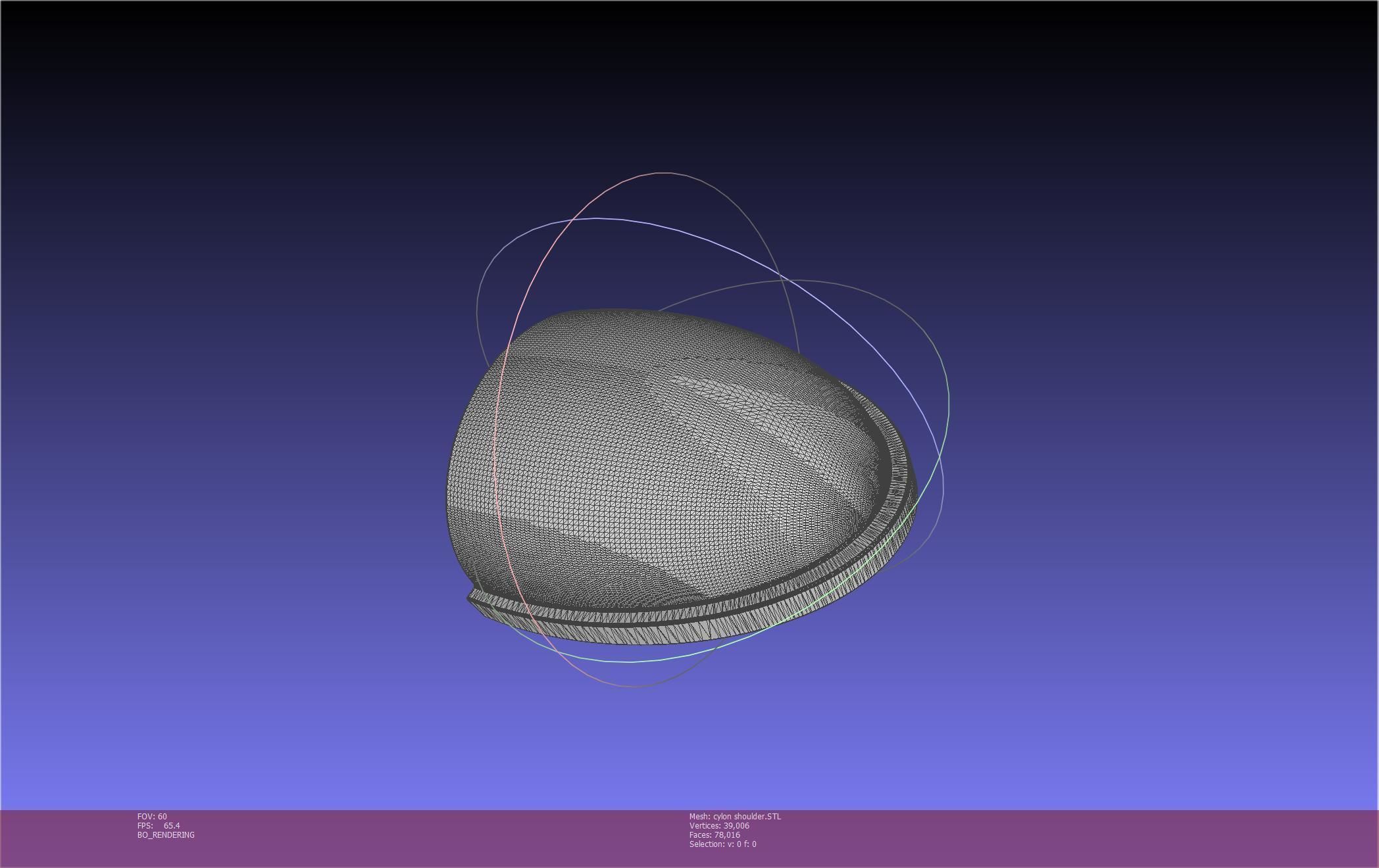Click the 'Mesh: cylon shoulder.STL' label
The width and height of the screenshot is (1379, 868).
pos(735,817)
